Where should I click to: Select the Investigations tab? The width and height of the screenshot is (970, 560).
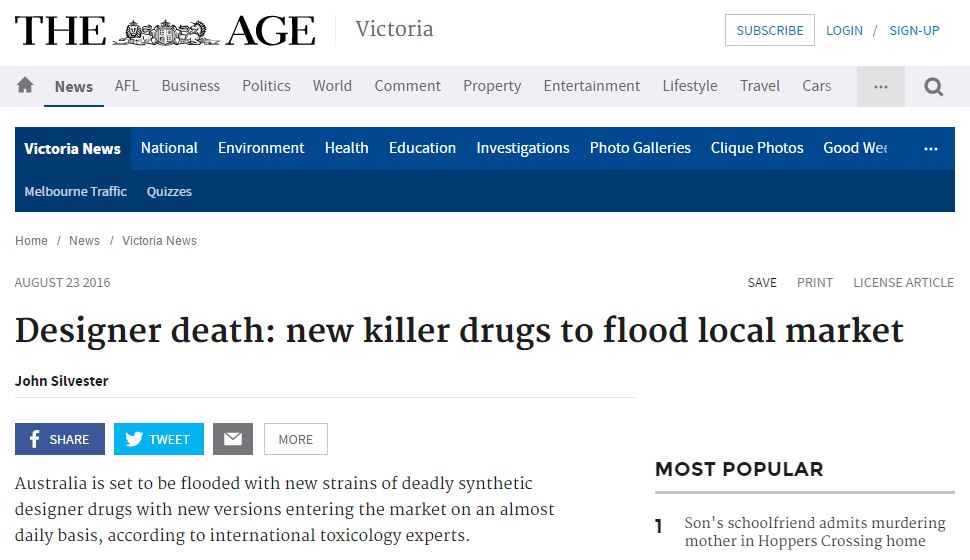pos(522,148)
